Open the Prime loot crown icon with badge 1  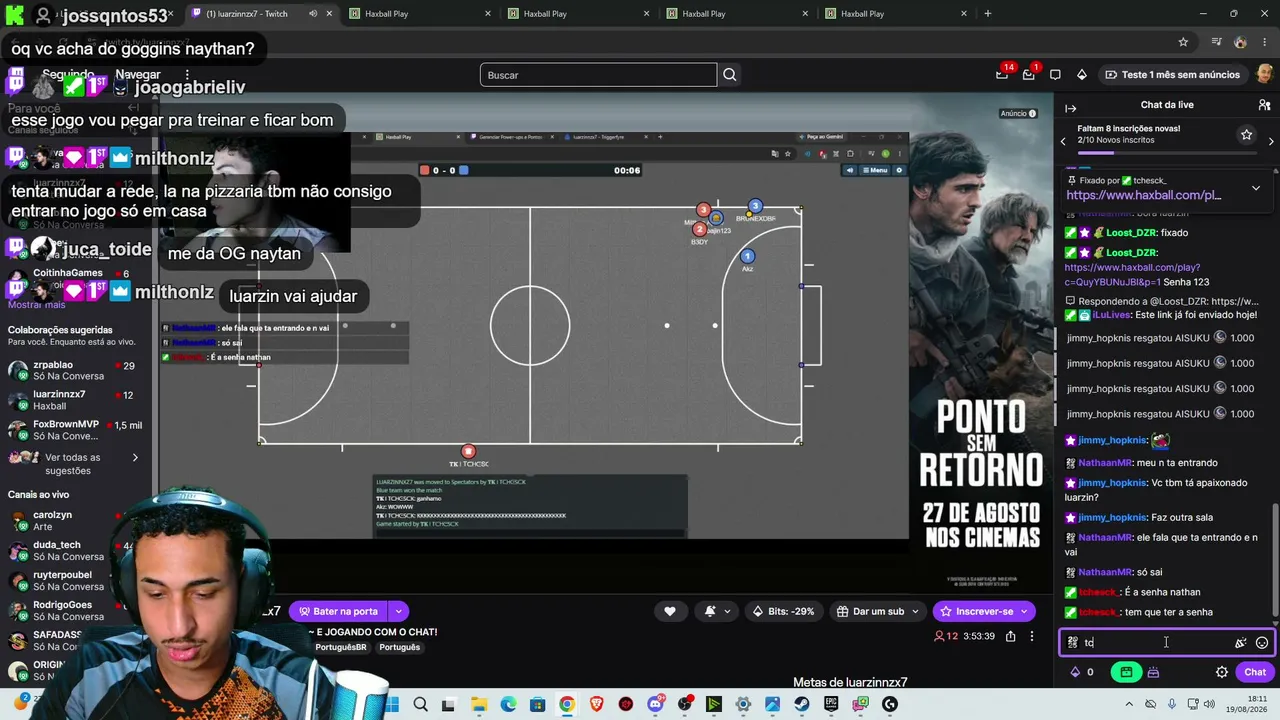[x=1029, y=74]
